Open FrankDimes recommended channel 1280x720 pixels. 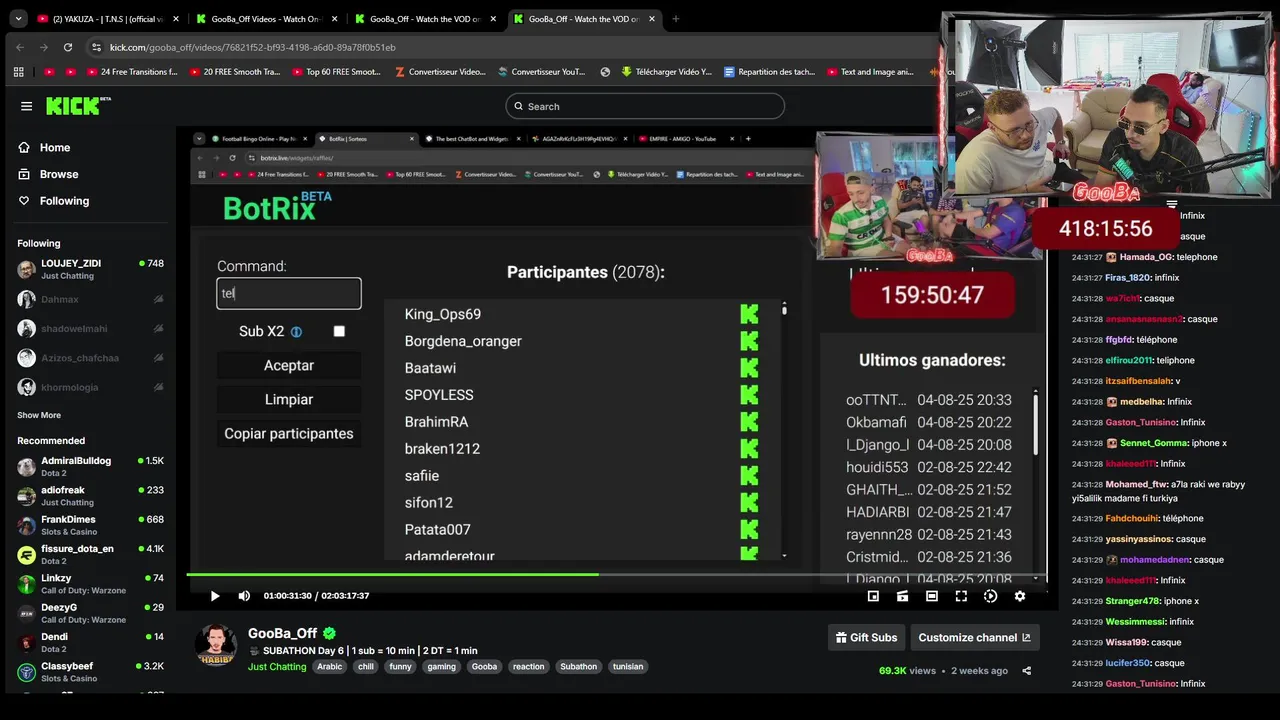pyautogui.click(x=90, y=525)
